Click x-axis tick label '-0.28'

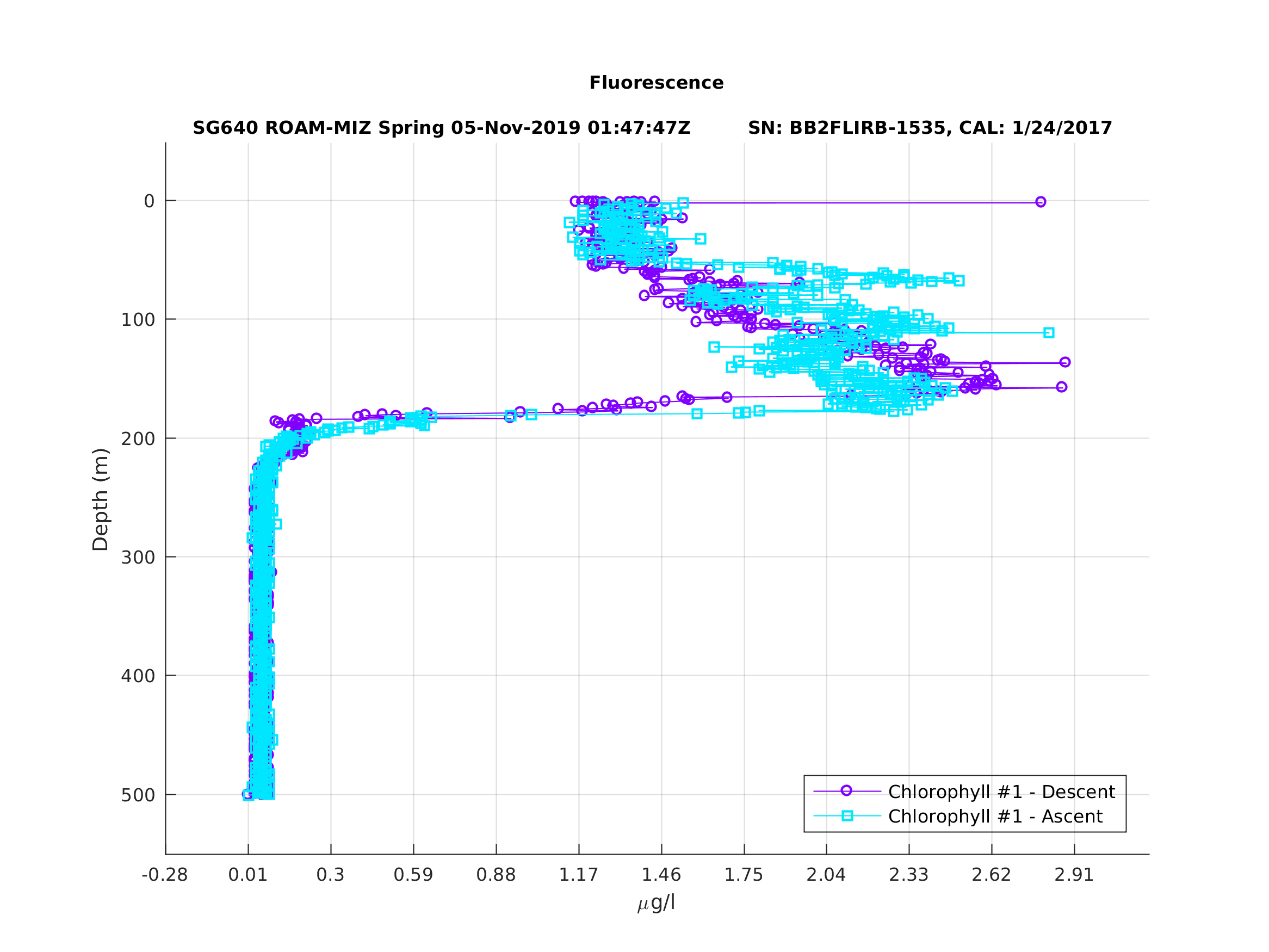click(165, 875)
